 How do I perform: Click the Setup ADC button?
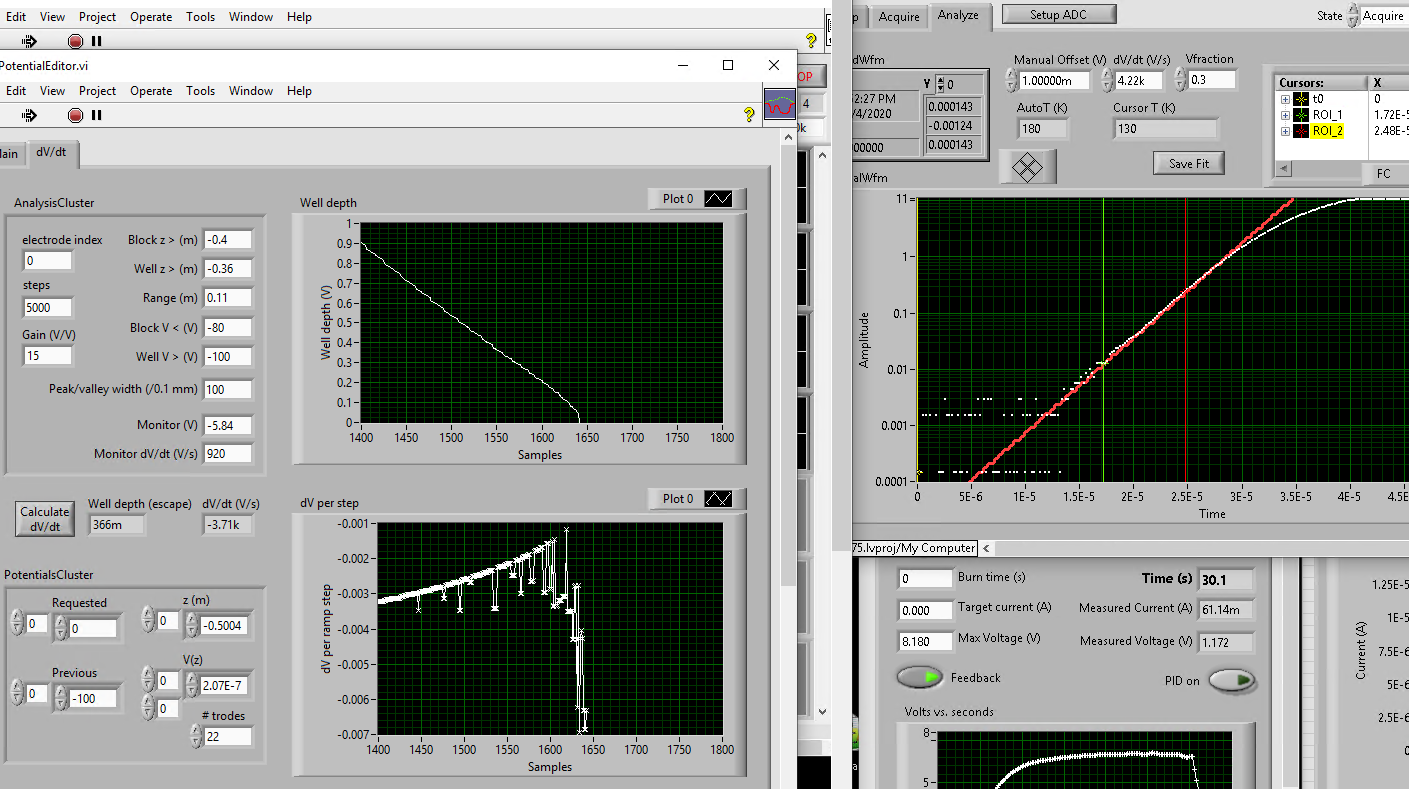point(1058,14)
